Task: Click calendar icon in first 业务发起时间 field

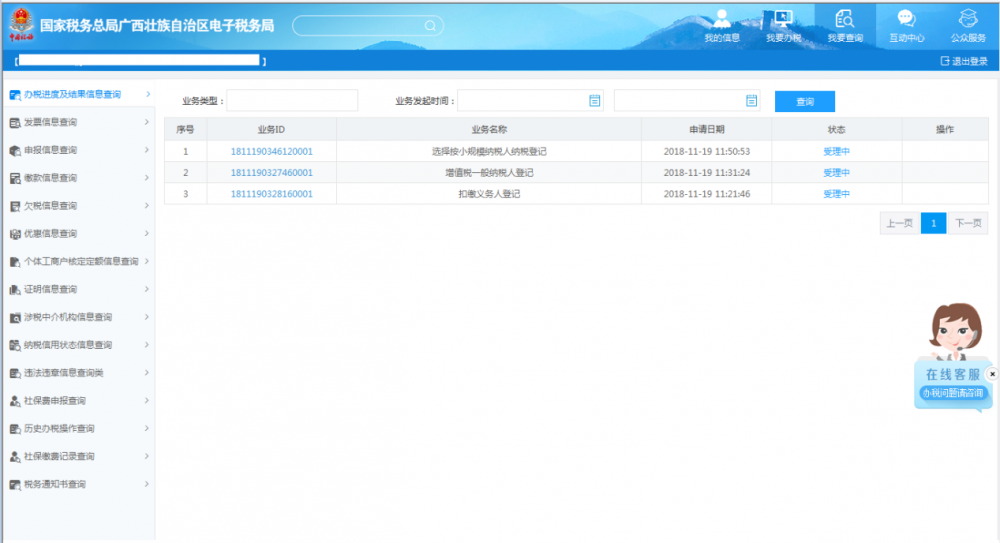Action: pyautogui.click(x=594, y=100)
